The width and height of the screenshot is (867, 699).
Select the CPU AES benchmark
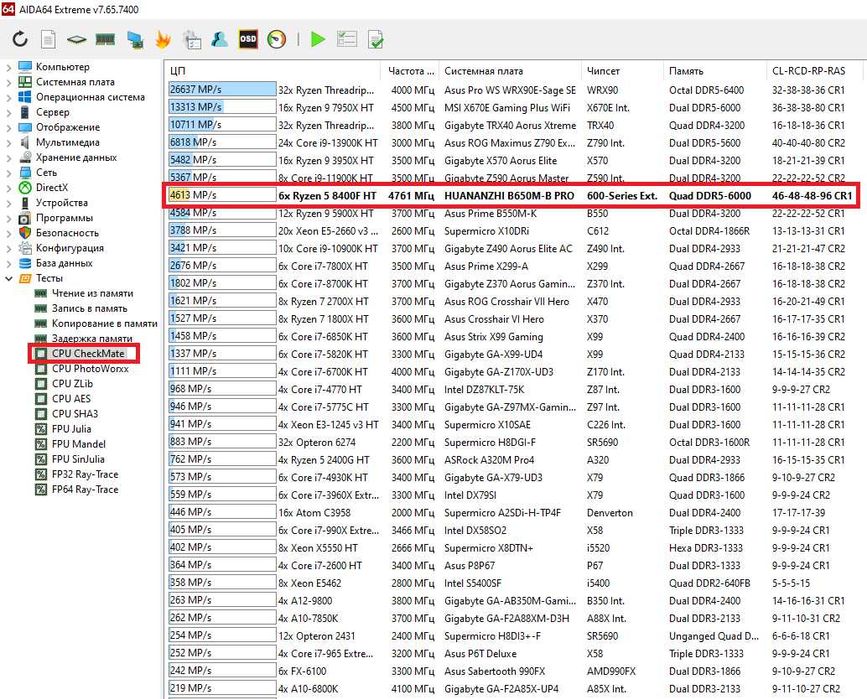tap(71, 399)
